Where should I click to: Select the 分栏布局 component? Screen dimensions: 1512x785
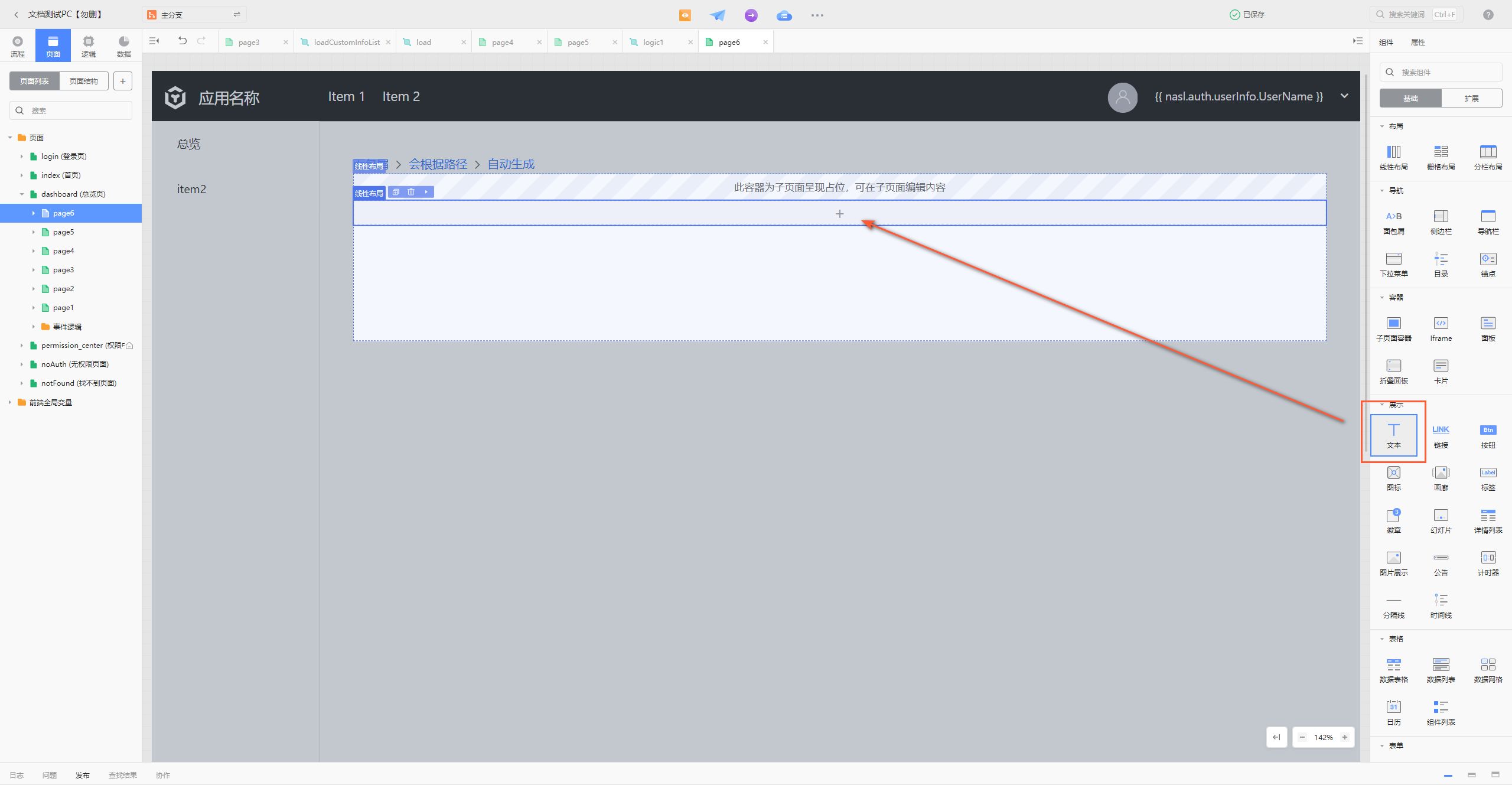click(x=1488, y=157)
